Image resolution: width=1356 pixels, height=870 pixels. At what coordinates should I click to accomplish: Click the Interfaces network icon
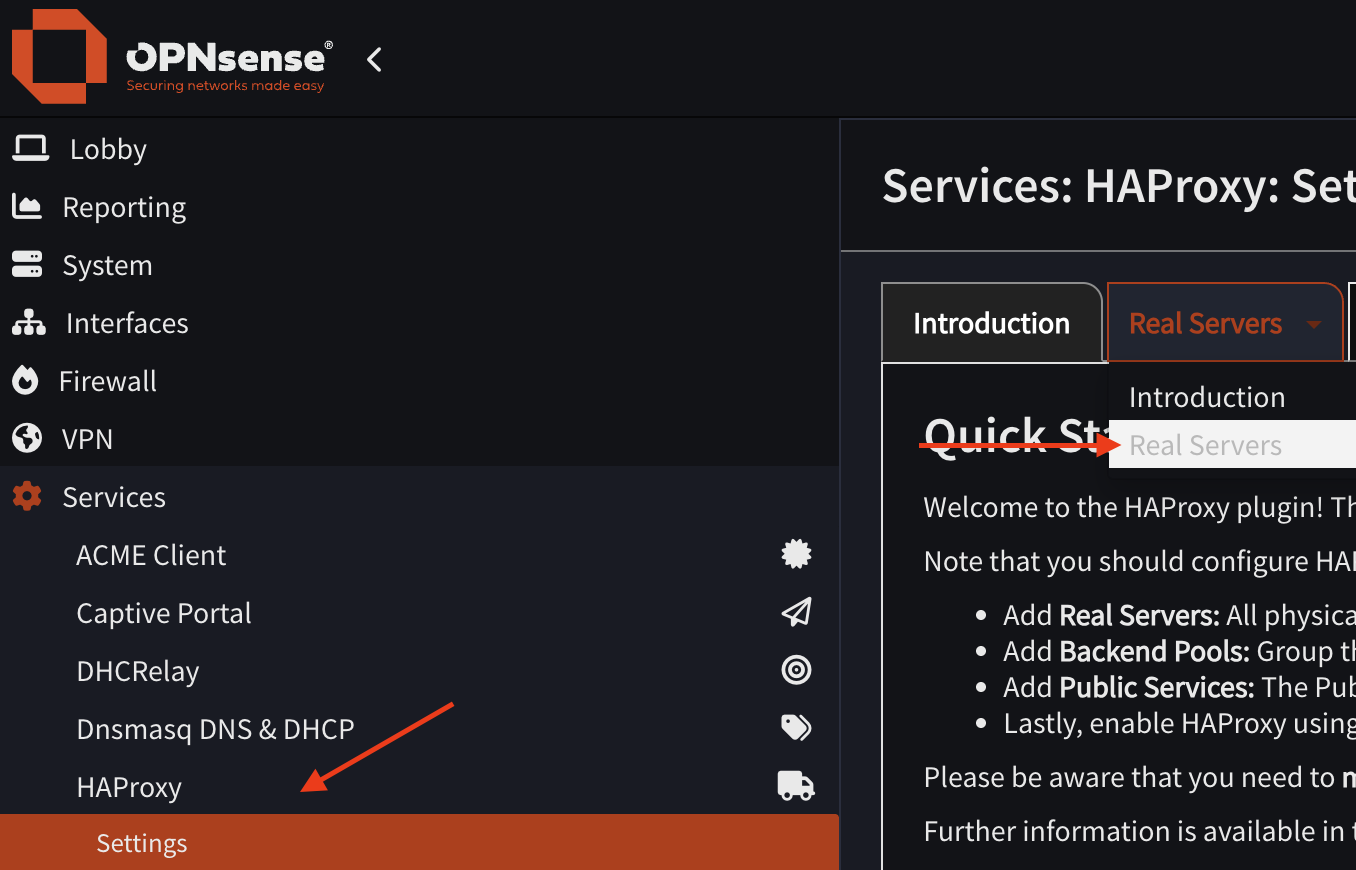pyautogui.click(x=30, y=322)
